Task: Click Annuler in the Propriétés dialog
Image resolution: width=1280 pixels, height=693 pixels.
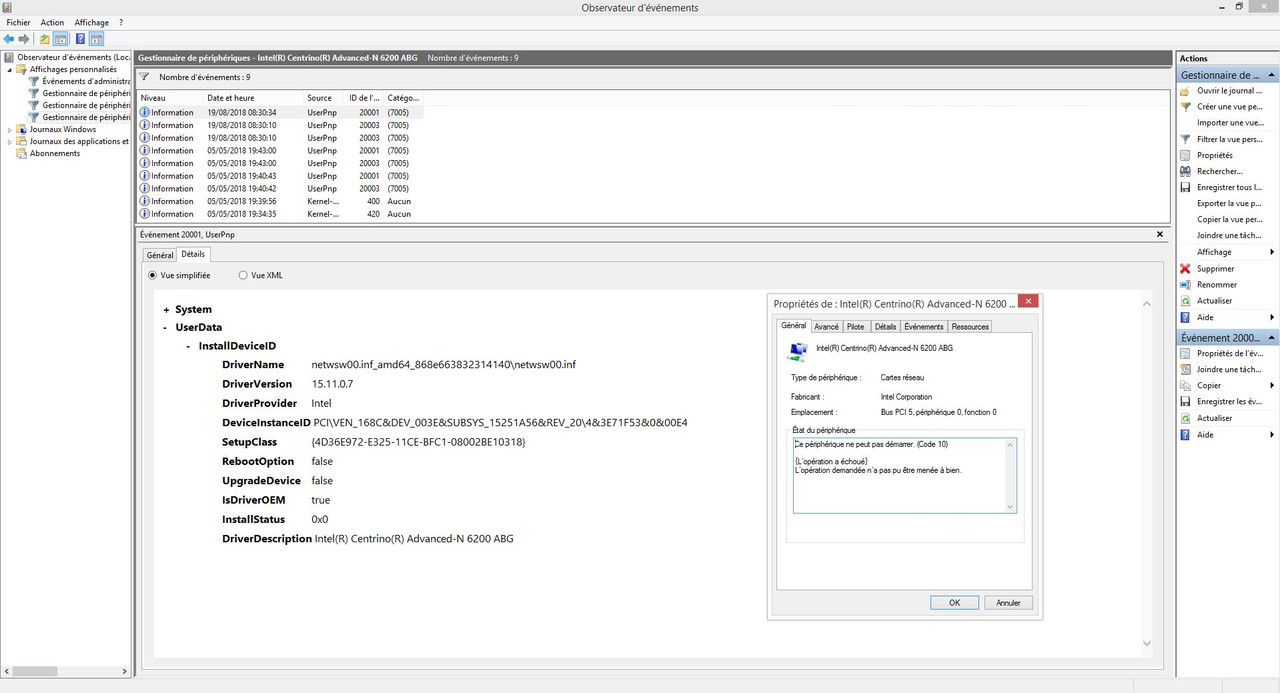Action: (x=1009, y=602)
